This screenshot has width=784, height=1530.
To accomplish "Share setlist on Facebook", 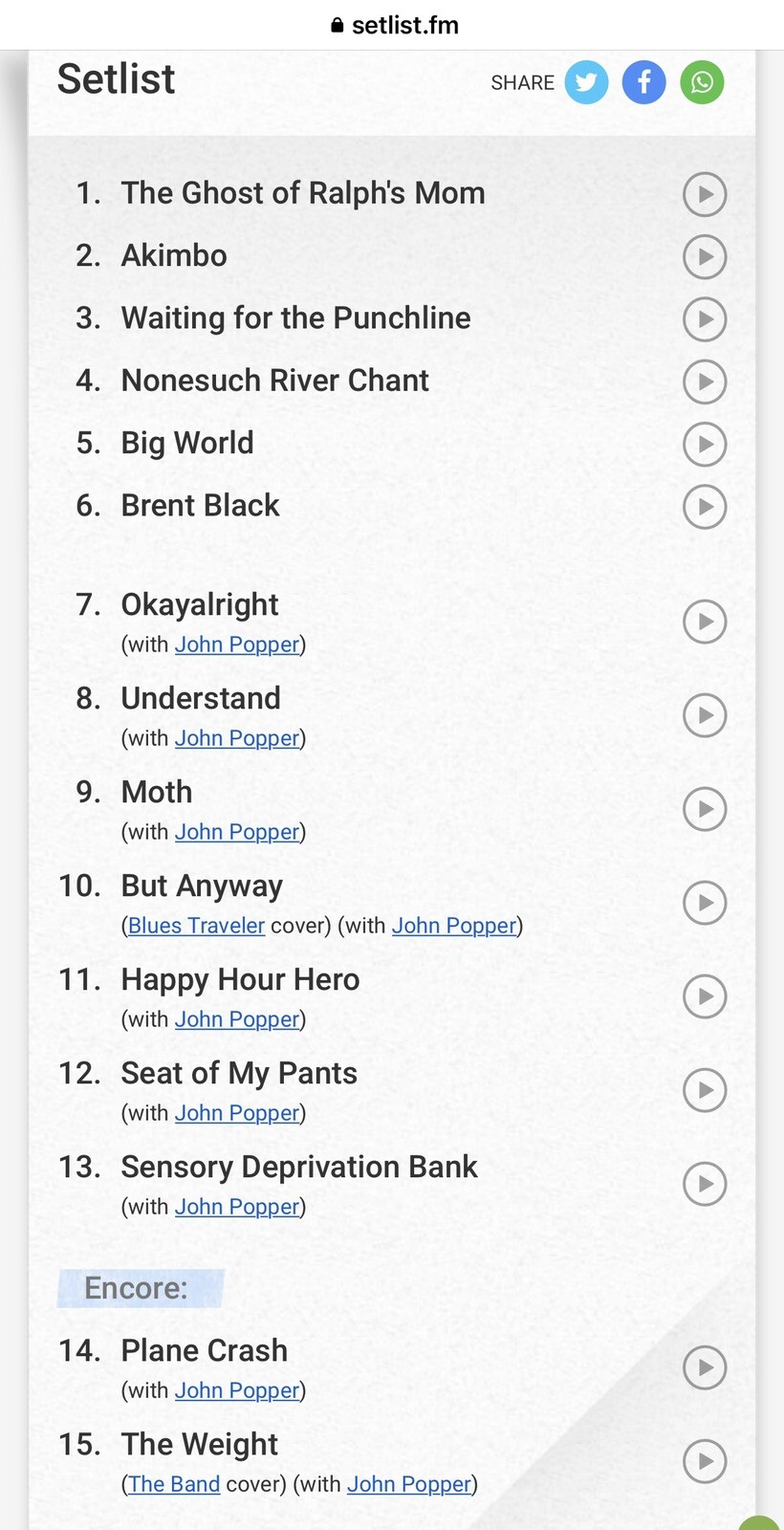I will point(644,82).
